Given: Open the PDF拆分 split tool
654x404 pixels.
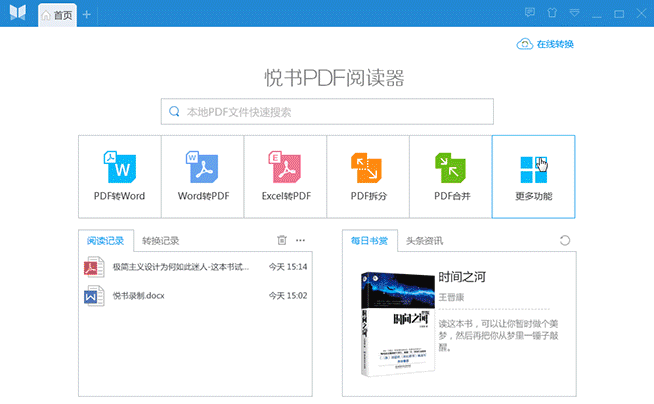Looking at the screenshot, I should (x=368, y=176).
